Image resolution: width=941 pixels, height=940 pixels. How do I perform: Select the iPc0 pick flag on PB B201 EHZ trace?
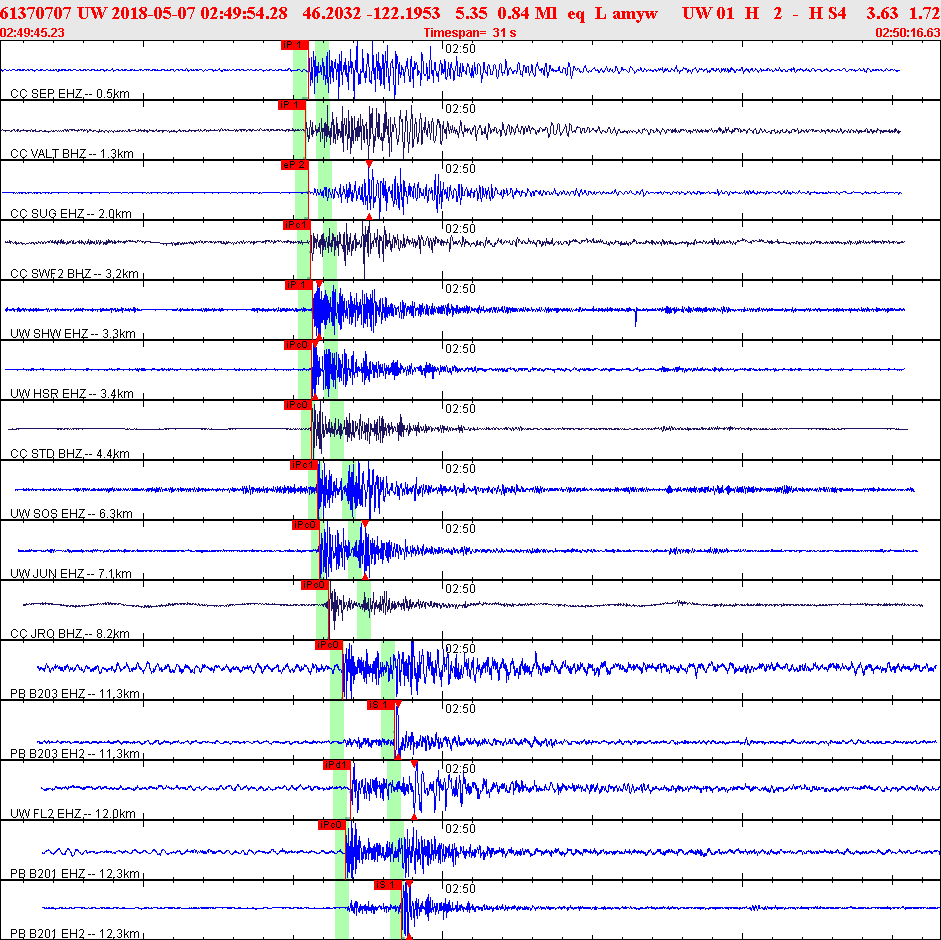331,825
